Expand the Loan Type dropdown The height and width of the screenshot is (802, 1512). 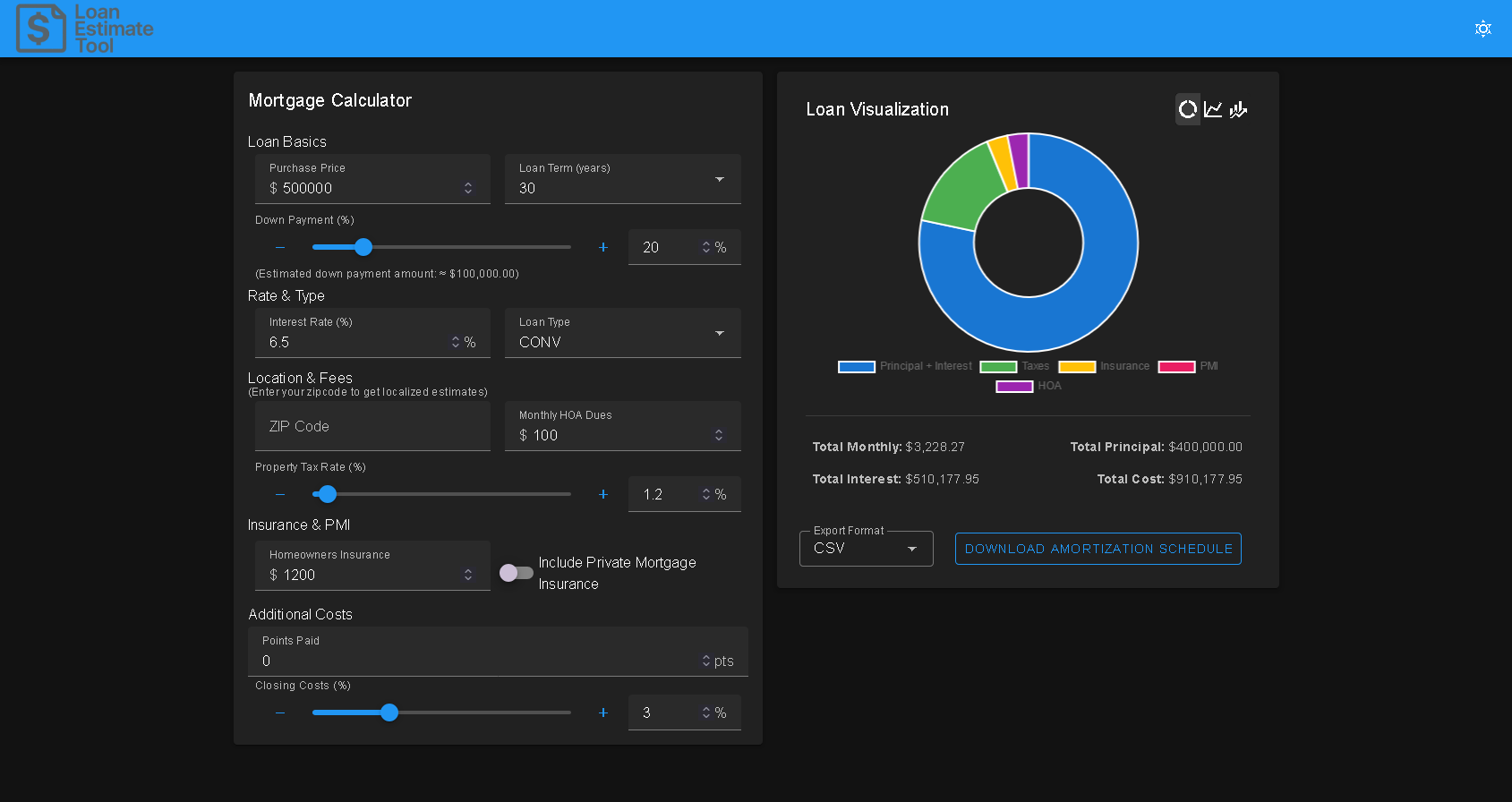point(622,334)
